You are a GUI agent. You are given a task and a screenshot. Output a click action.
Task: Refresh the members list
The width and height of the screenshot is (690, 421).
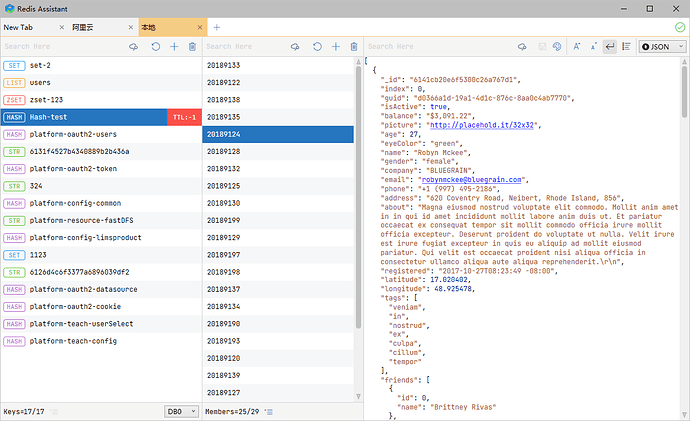click(x=317, y=47)
